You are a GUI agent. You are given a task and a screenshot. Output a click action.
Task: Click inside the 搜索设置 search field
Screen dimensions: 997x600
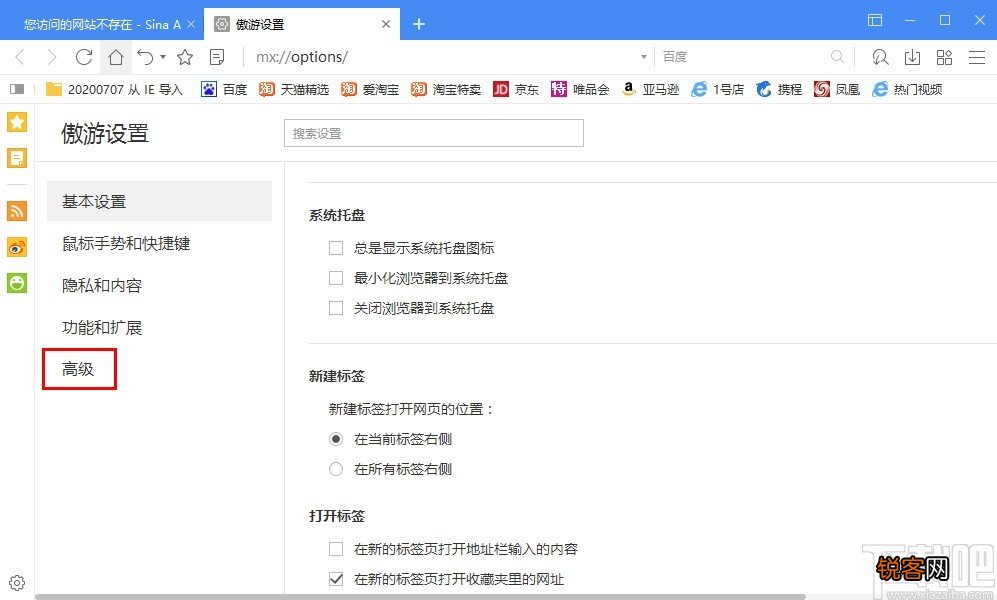pyautogui.click(x=433, y=132)
